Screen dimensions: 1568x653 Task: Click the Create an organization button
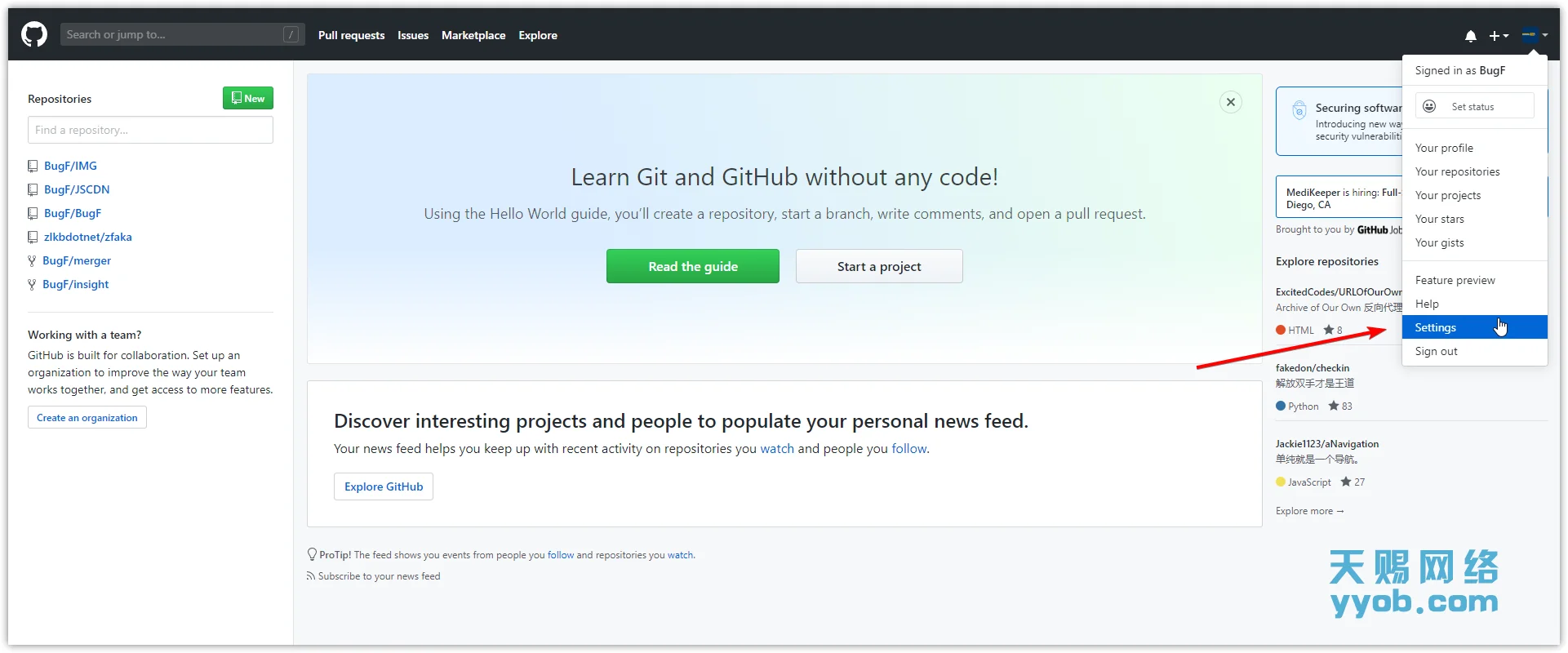[87, 417]
